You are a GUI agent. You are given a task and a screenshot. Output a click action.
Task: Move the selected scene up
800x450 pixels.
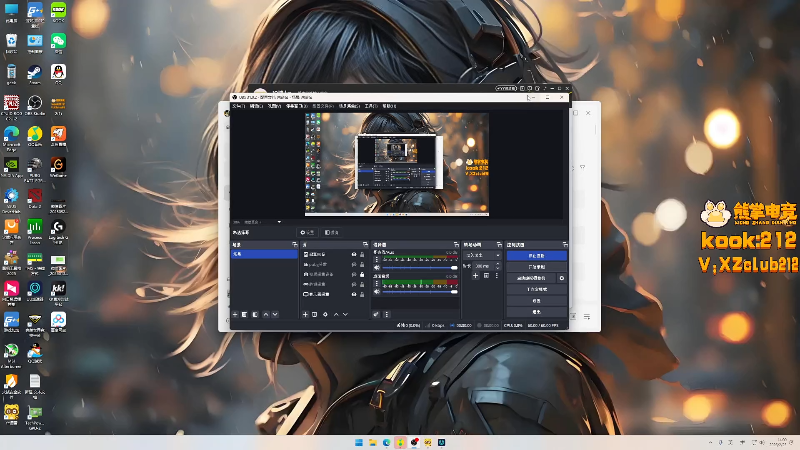266,314
